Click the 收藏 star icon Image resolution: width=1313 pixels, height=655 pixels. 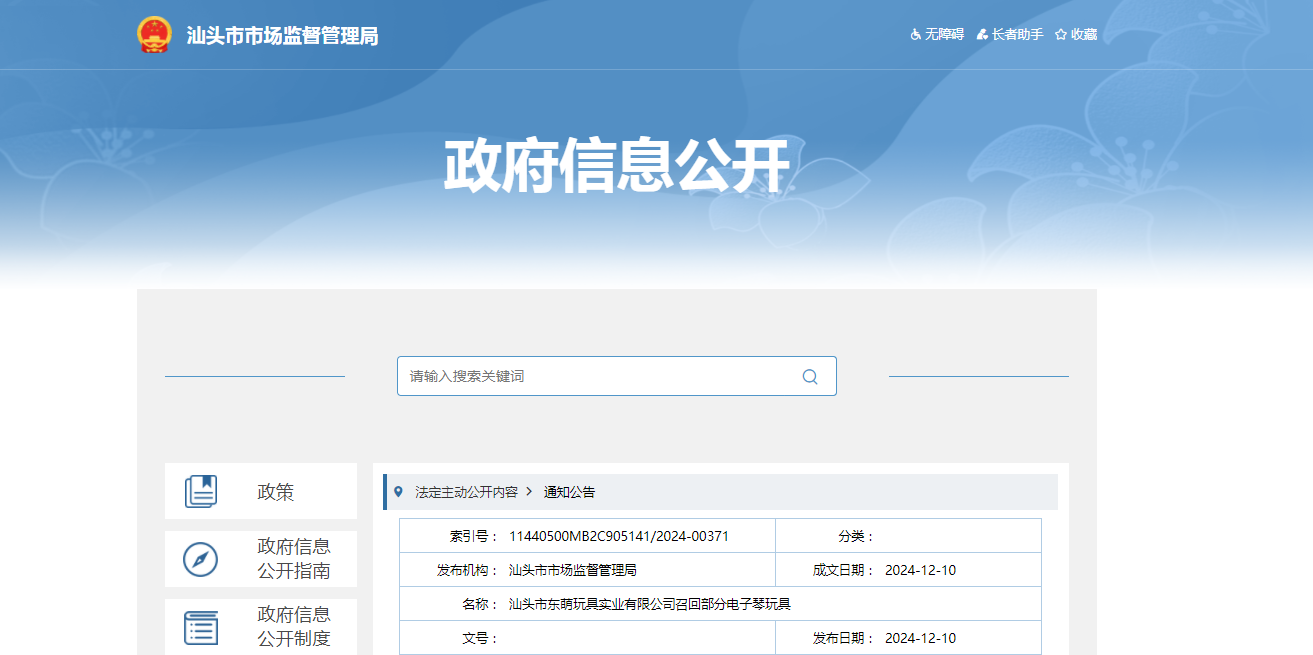pyautogui.click(x=1061, y=34)
